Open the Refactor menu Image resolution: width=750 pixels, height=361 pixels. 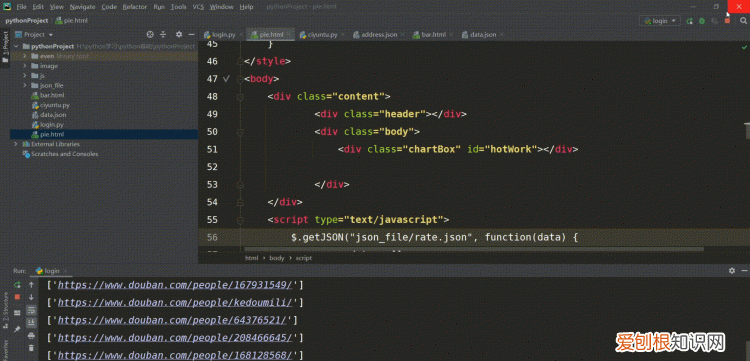[134, 7]
